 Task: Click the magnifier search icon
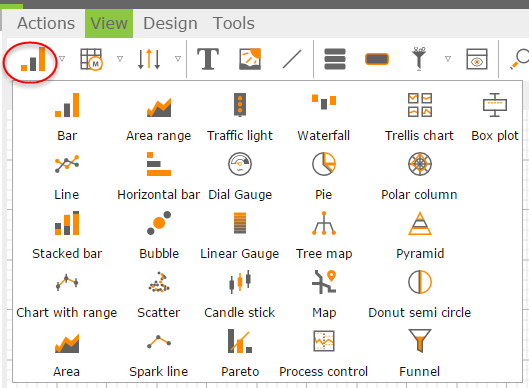tap(520, 59)
